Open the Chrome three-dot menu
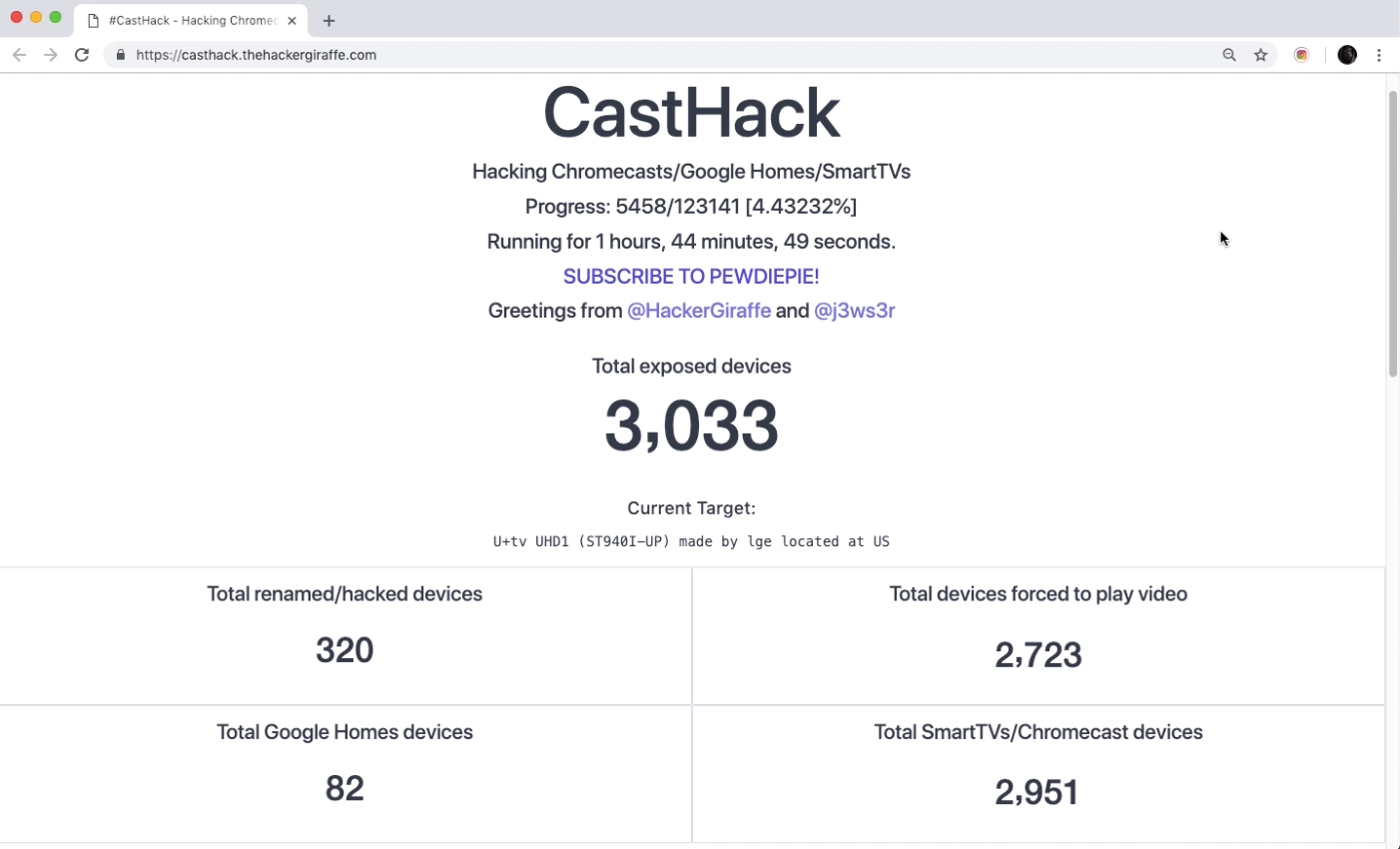Viewport: 1400px width, 849px height. 1379,55
